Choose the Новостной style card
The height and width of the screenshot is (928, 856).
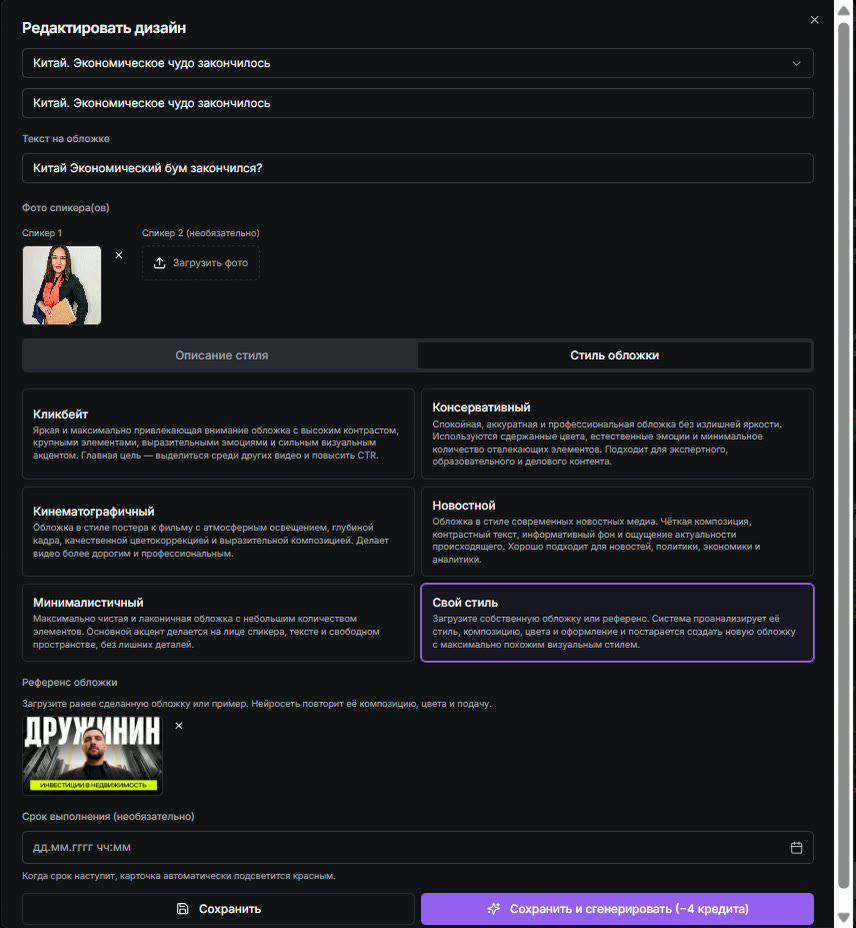(617, 531)
